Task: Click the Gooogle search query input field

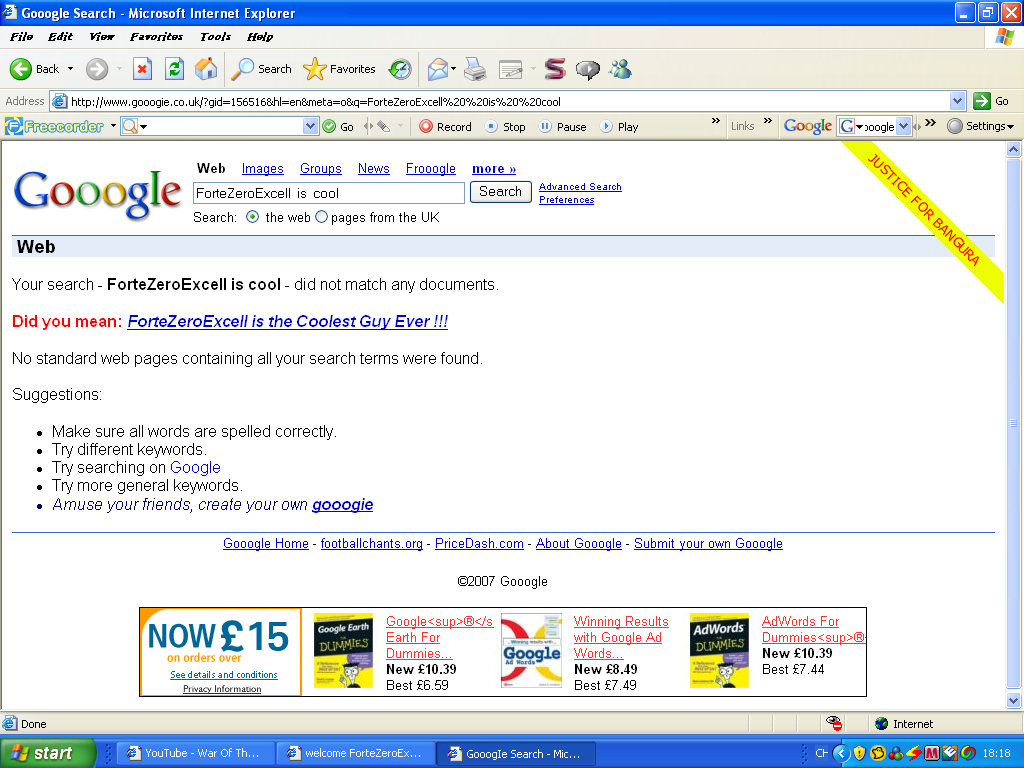Action: coord(328,193)
